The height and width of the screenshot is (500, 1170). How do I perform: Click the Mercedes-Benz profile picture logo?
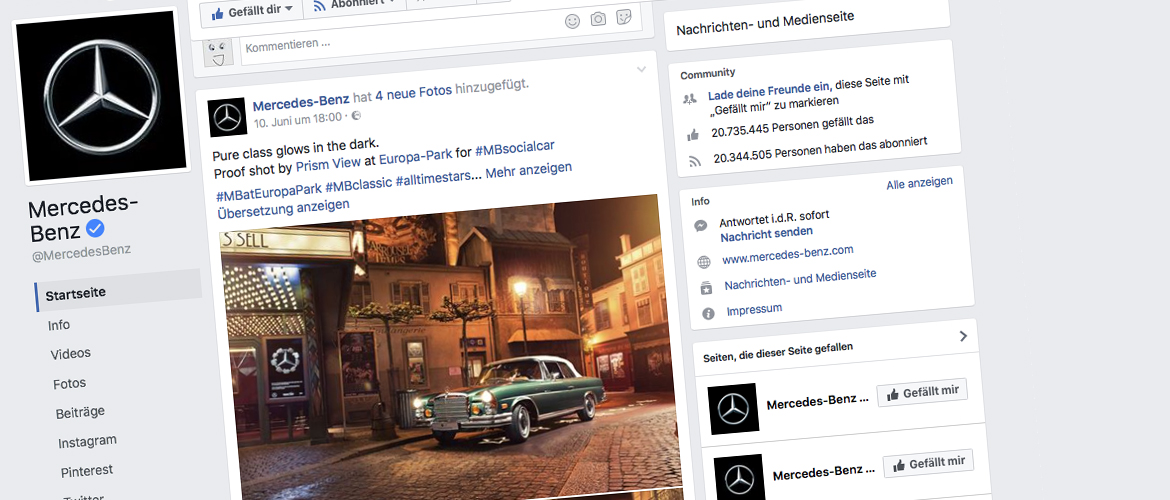tap(101, 95)
